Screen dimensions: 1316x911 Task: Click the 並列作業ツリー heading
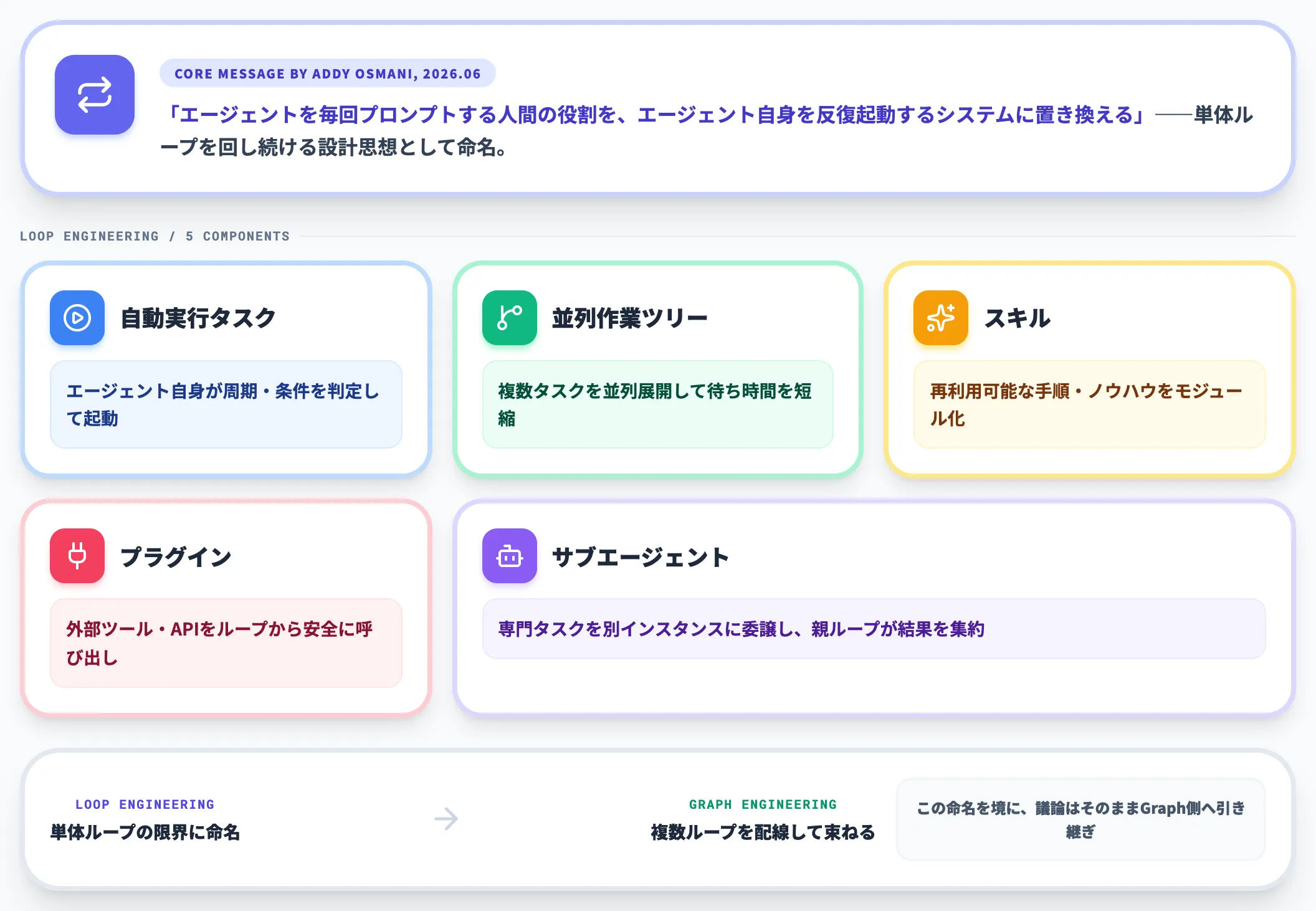point(630,318)
